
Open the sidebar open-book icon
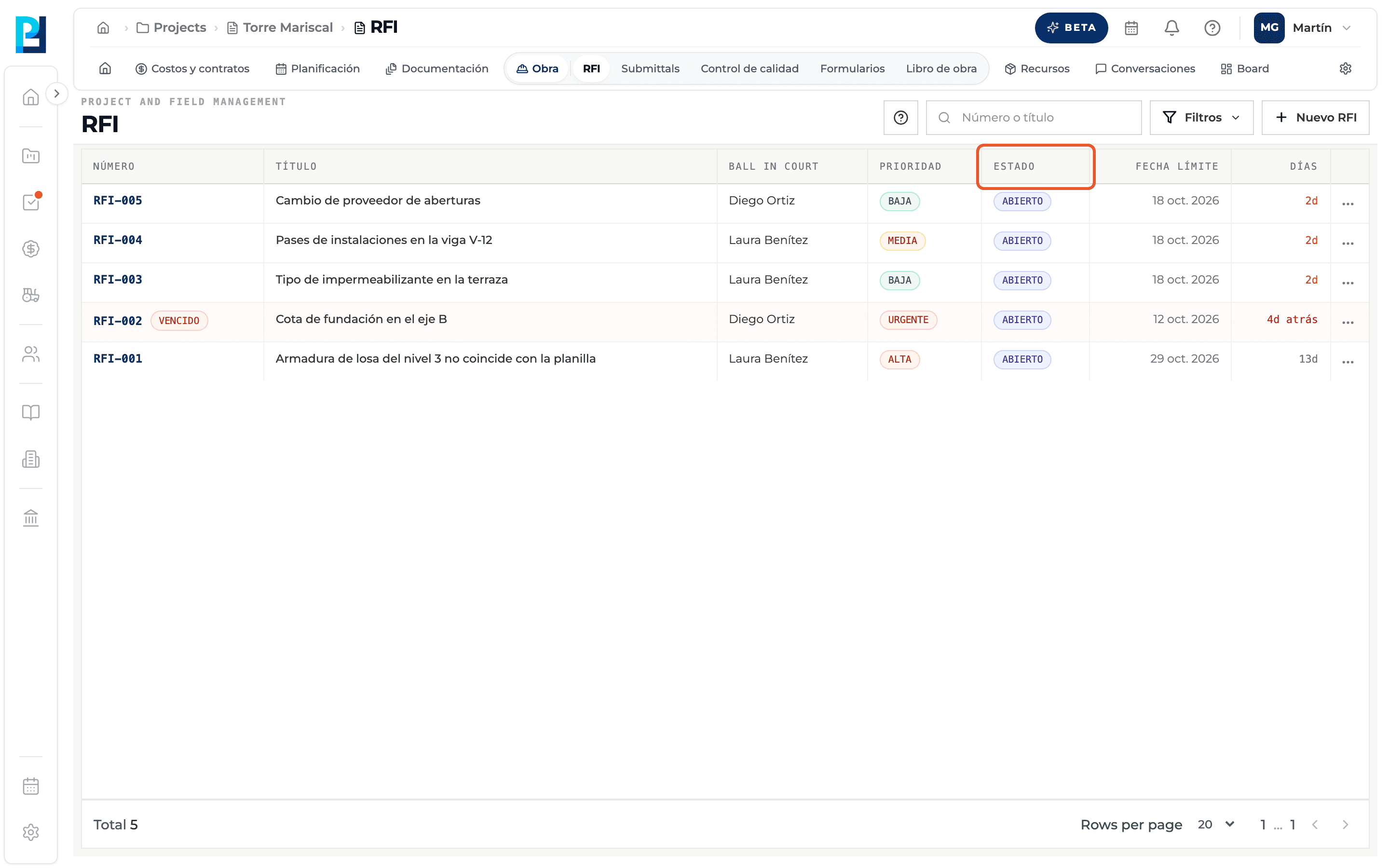click(31, 413)
